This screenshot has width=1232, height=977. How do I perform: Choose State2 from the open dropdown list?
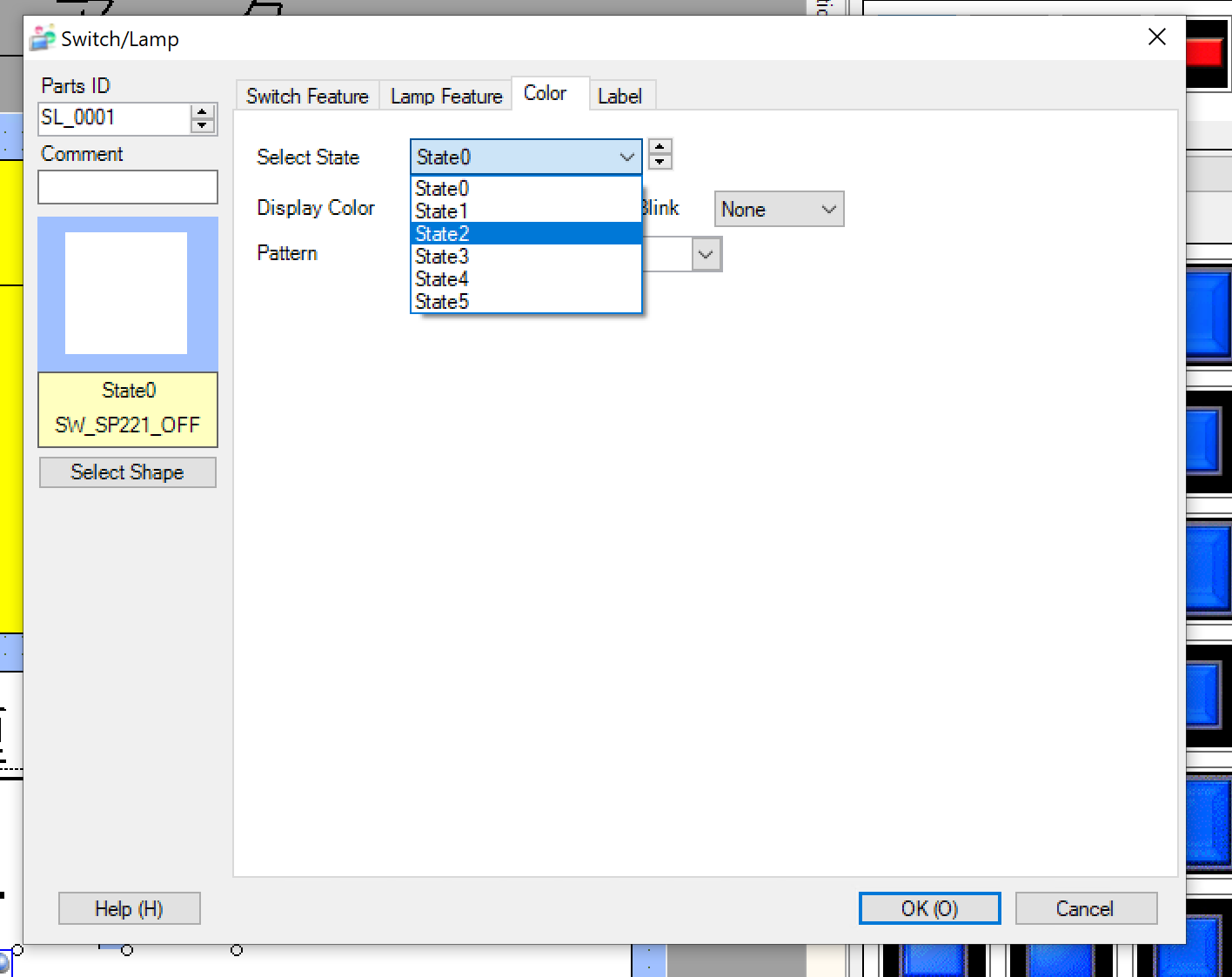[x=526, y=234]
